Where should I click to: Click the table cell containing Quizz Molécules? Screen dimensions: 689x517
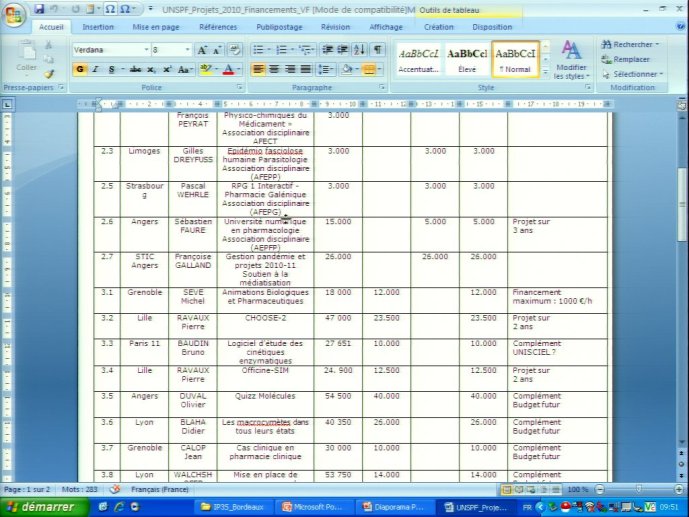[x=265, y=404]
